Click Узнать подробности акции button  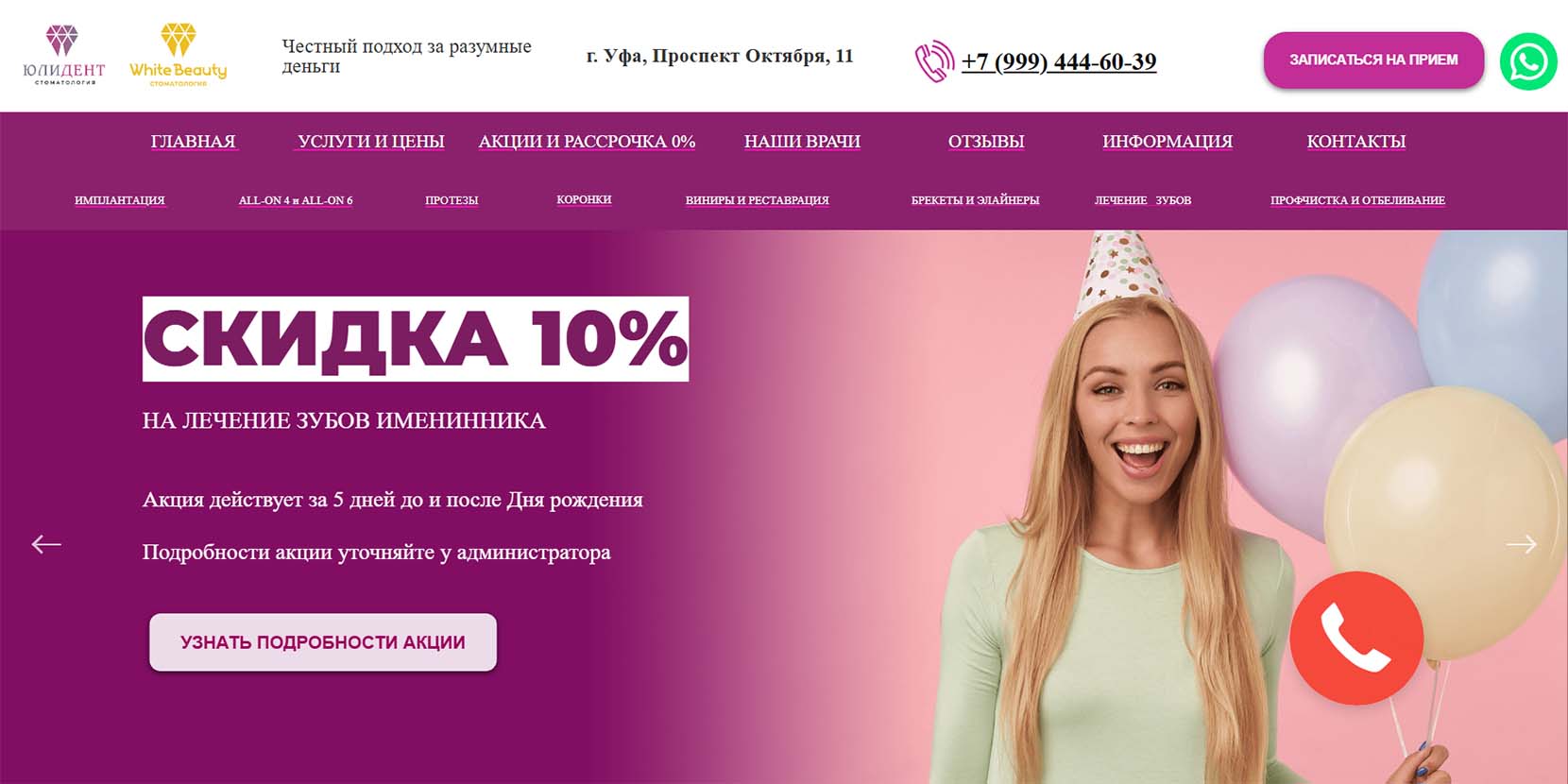[x=323, y=642]
